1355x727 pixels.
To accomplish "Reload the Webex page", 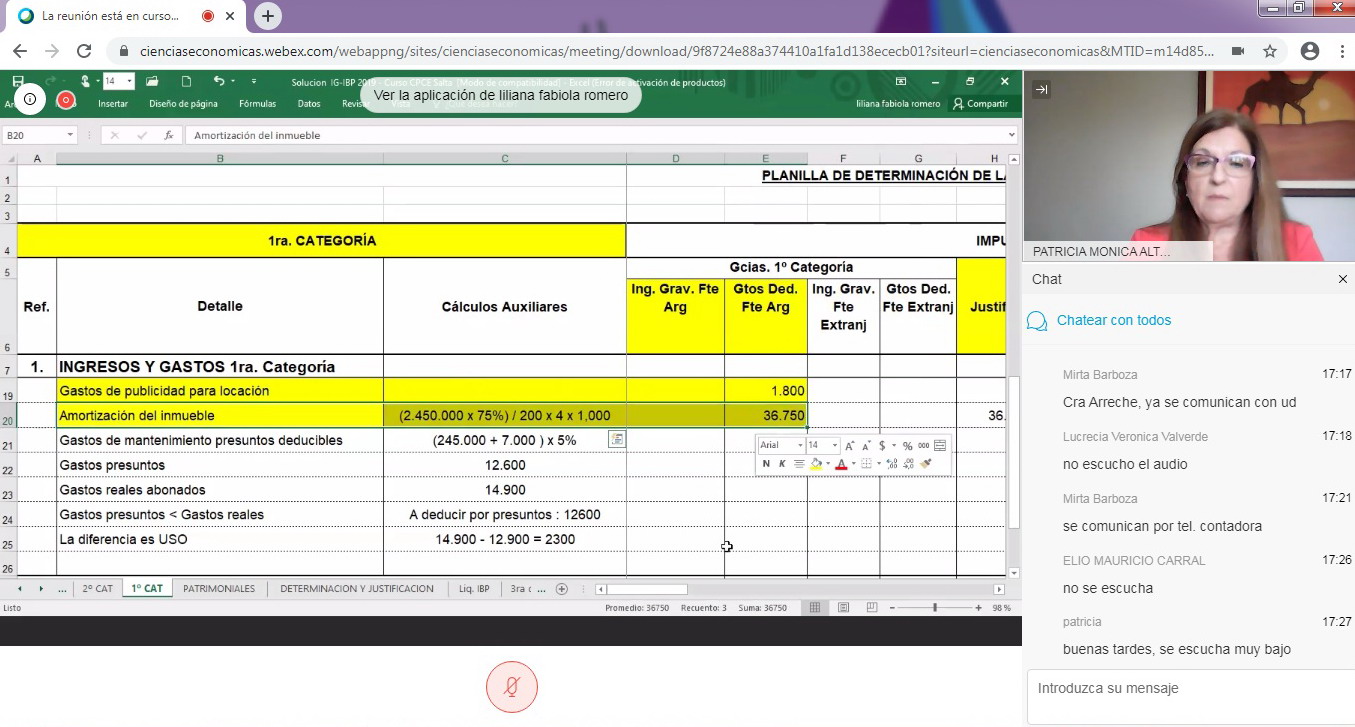I will [x=84, y=51].
